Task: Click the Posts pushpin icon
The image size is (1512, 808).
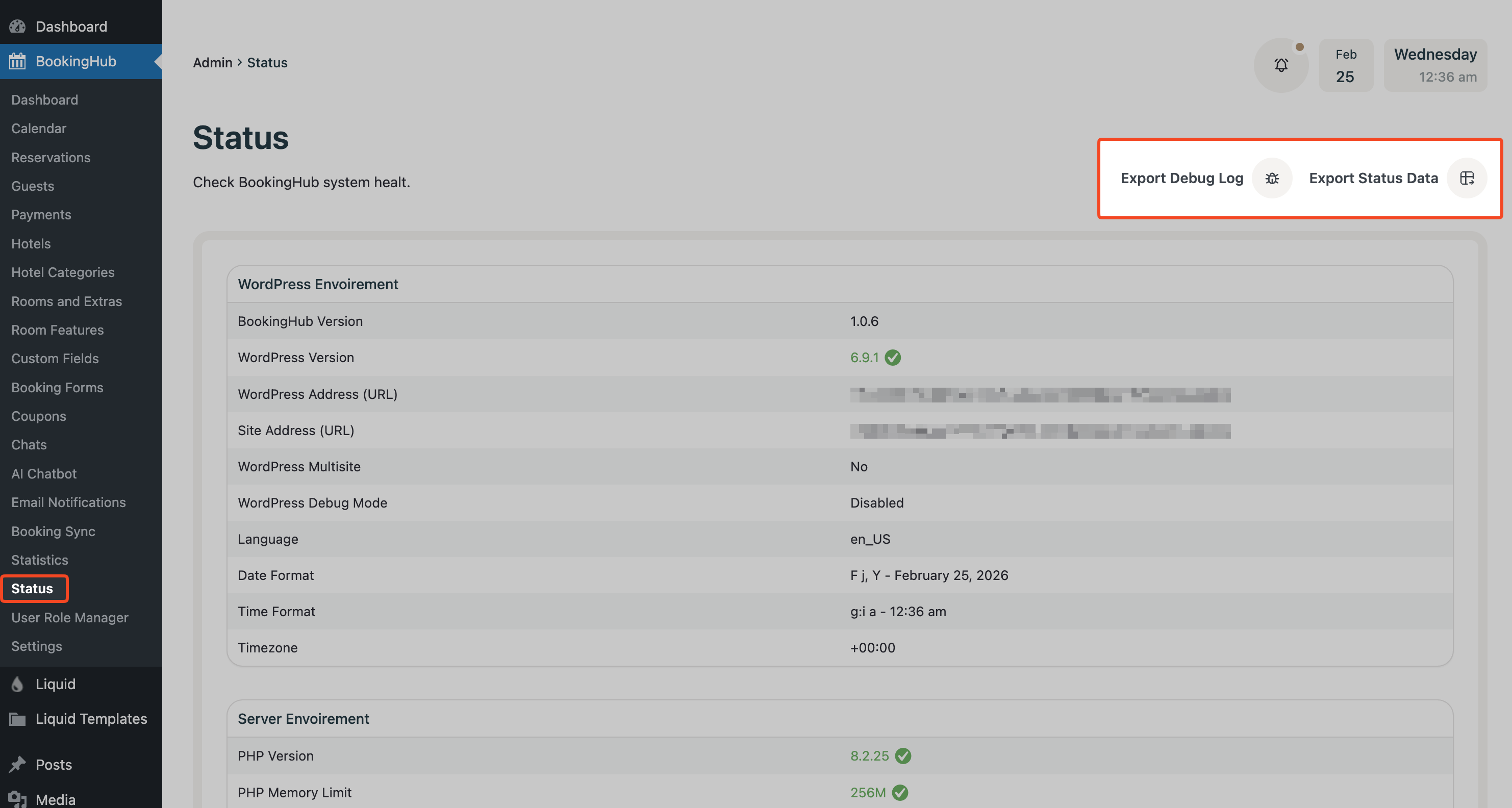Action: [x=18, y=765]
